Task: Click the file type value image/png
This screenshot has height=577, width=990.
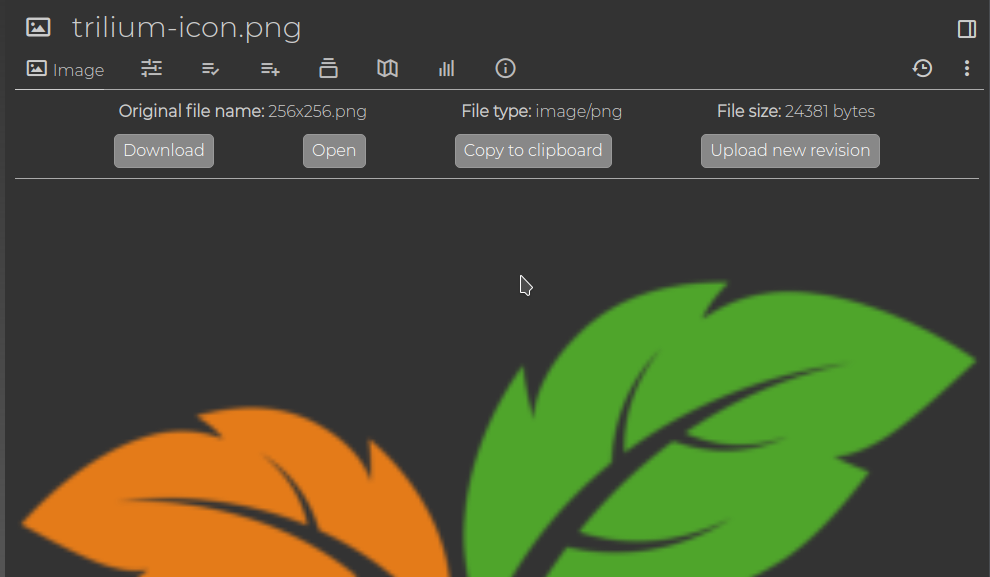Action: (x=578, y=112)
